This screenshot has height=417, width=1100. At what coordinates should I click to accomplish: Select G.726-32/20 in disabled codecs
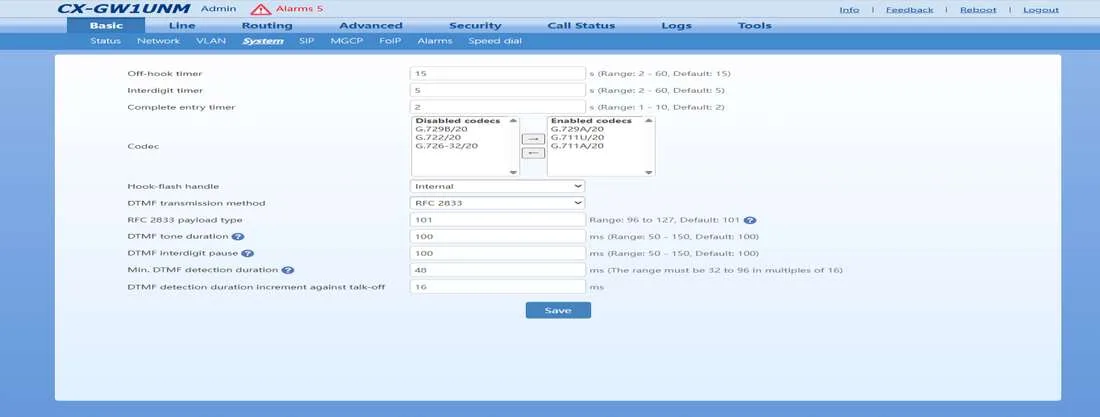(446, 146)
